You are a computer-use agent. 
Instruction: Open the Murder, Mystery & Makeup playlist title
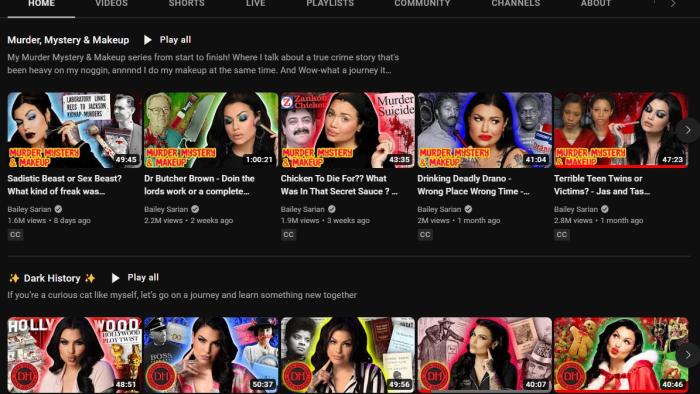68,40
